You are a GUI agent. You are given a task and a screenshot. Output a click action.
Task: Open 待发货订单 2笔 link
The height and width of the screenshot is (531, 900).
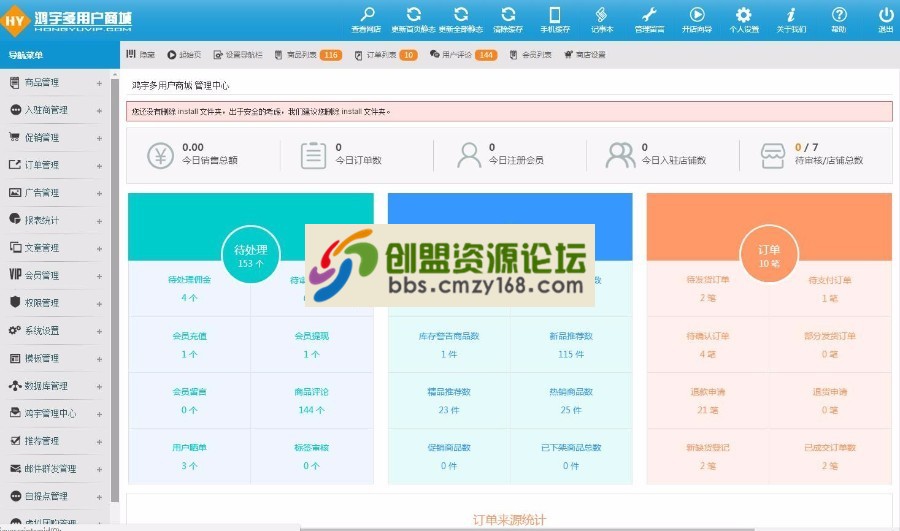tap(708, 288)
